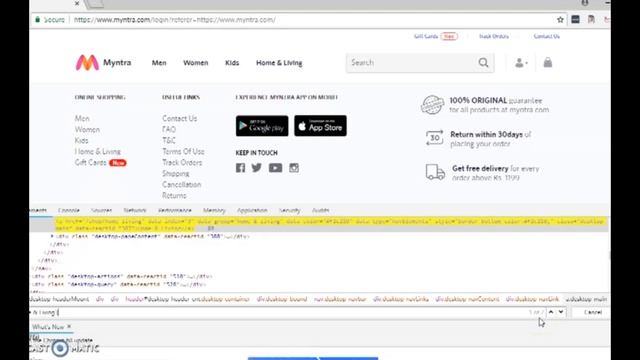Switch to the Memory tab

[214, 210]
